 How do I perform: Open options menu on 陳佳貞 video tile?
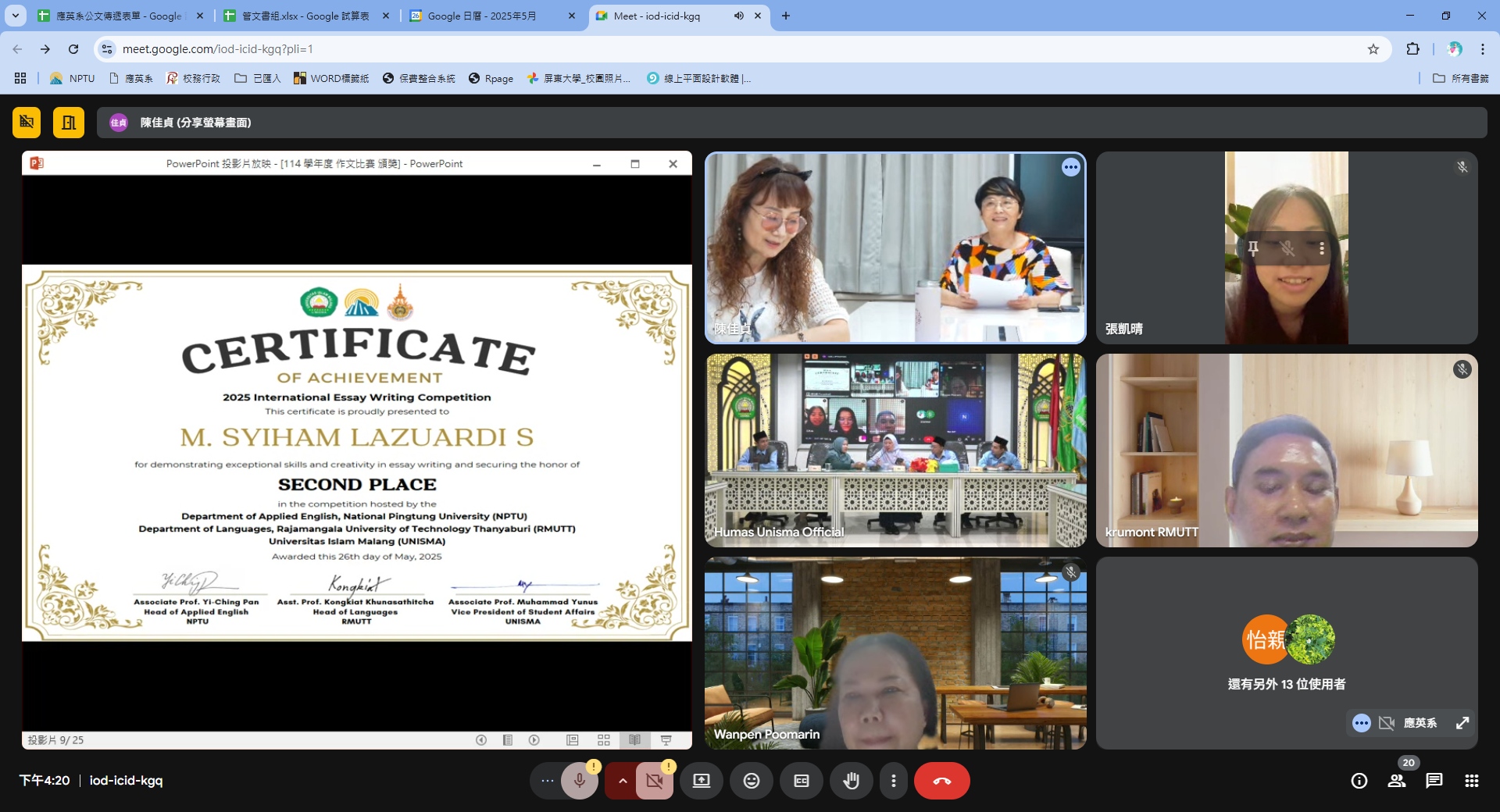pyautogui.click(x=1070, y=167)
